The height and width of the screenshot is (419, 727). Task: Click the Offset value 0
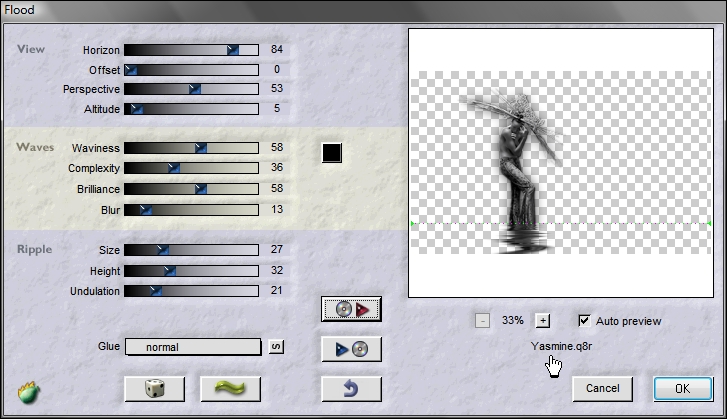(x=277, y=69)
